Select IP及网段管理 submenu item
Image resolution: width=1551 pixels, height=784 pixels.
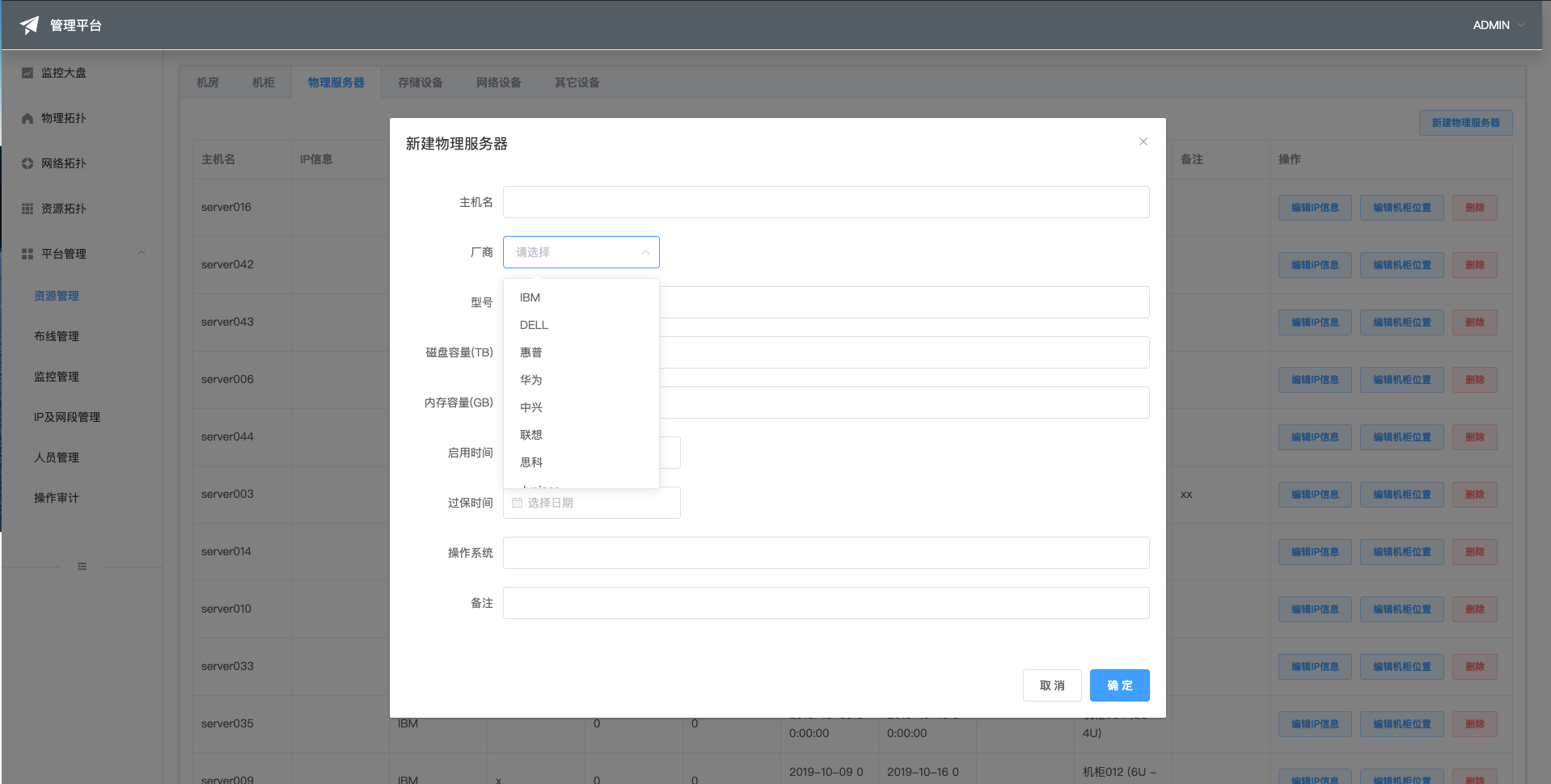[82, 417]
